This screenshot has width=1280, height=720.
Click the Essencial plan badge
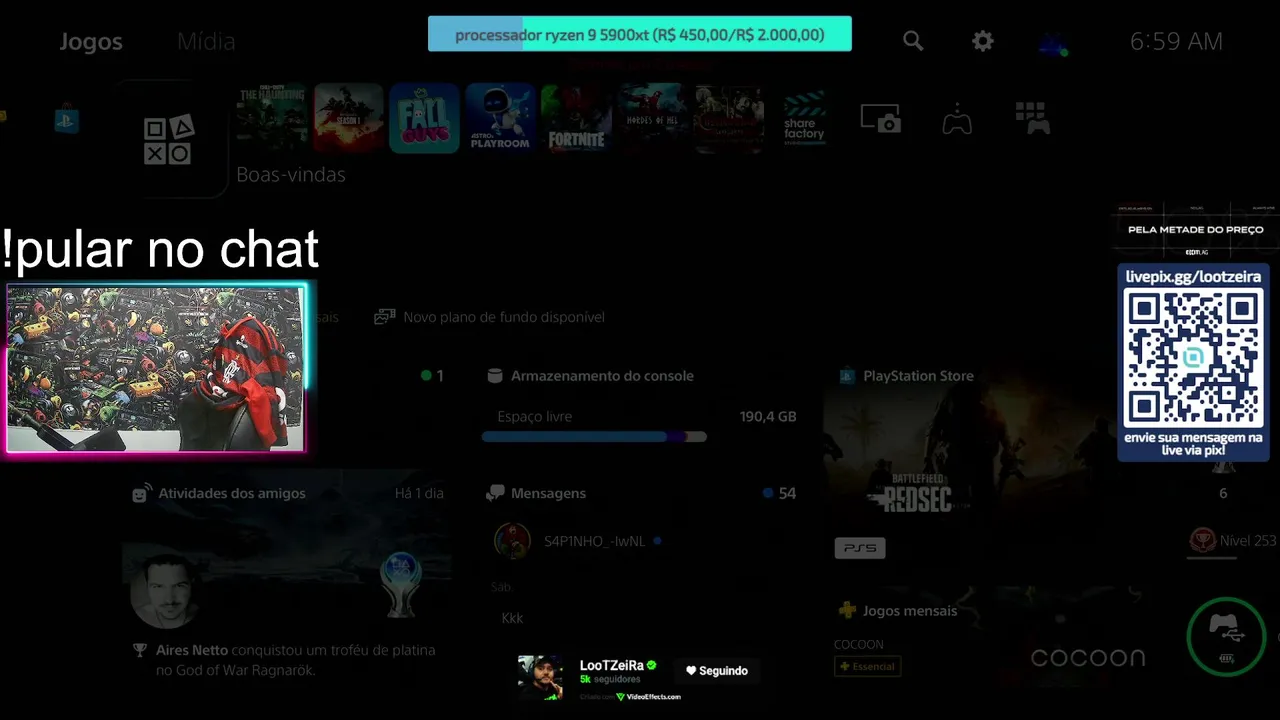[868, 666]
